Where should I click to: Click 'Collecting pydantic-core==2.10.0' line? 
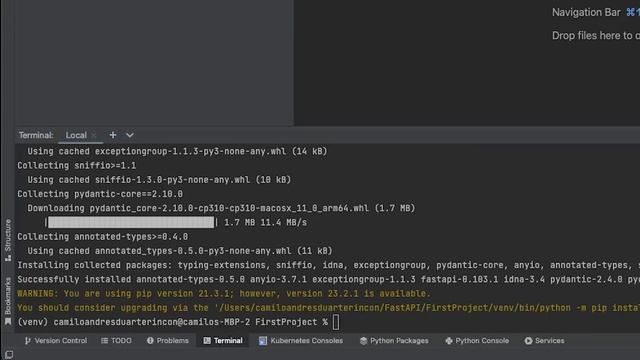click(100, 194)
